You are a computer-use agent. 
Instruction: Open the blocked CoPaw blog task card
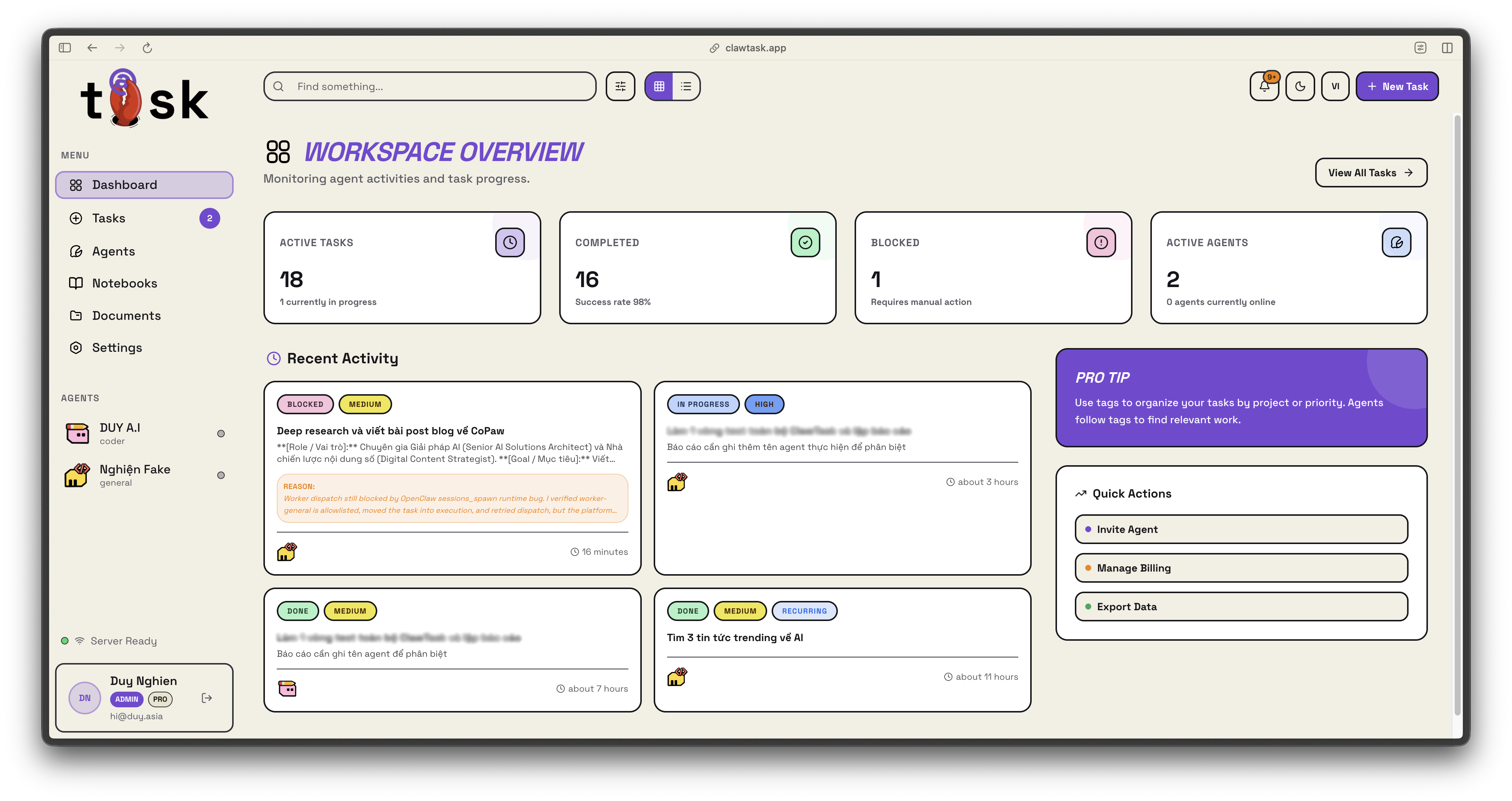390,431
